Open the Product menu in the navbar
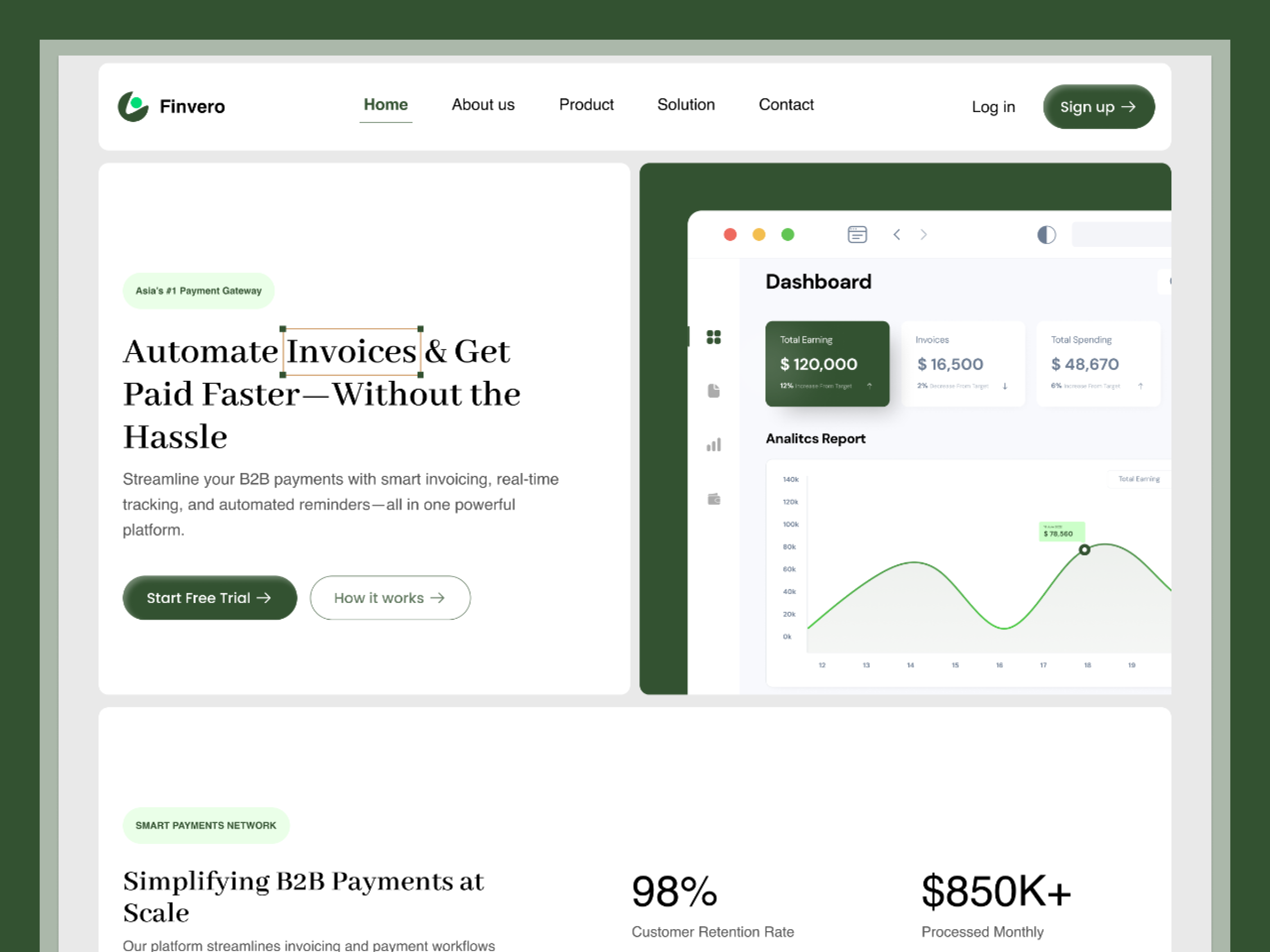 pos(586,104)
